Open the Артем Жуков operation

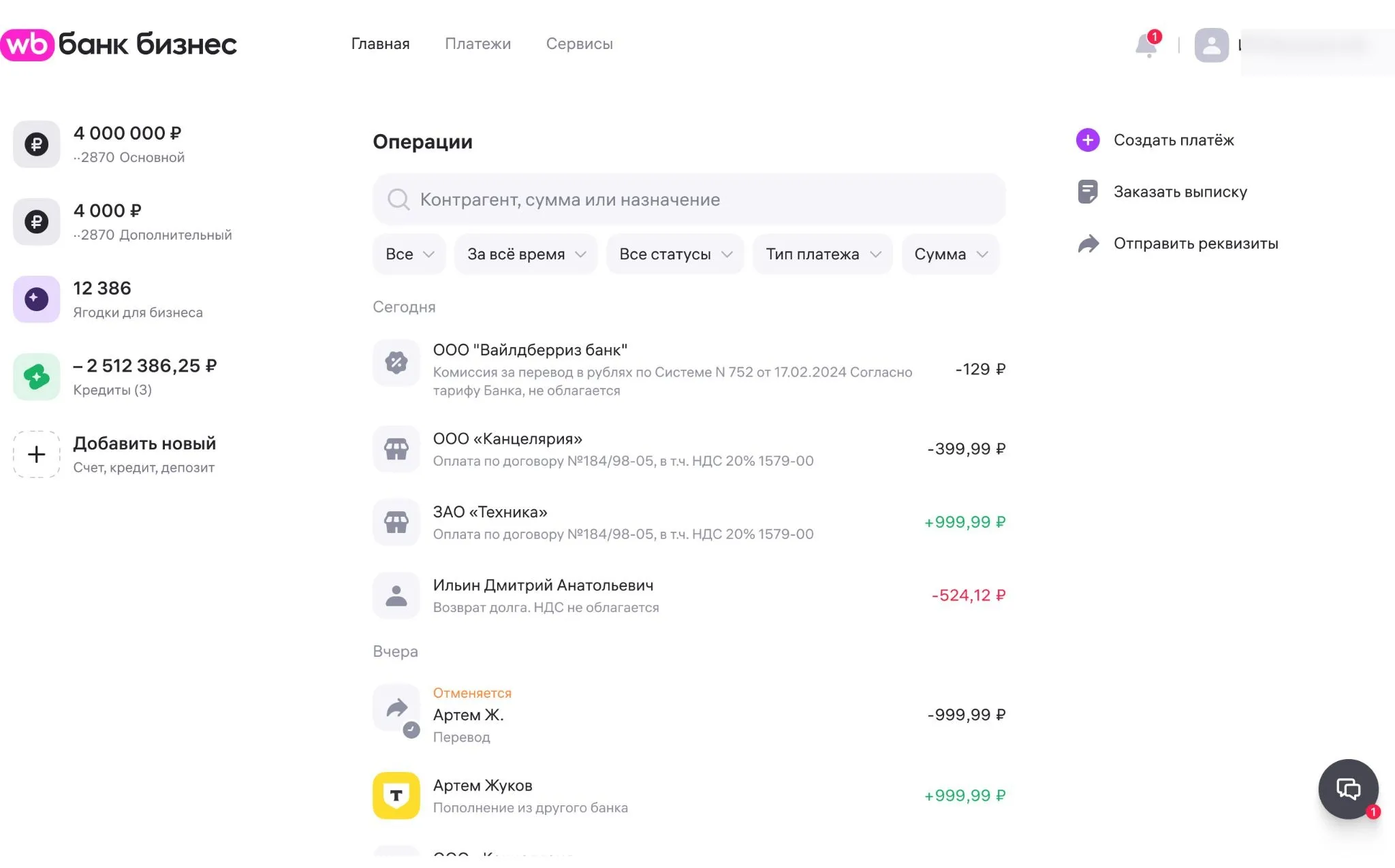[689, 796]
